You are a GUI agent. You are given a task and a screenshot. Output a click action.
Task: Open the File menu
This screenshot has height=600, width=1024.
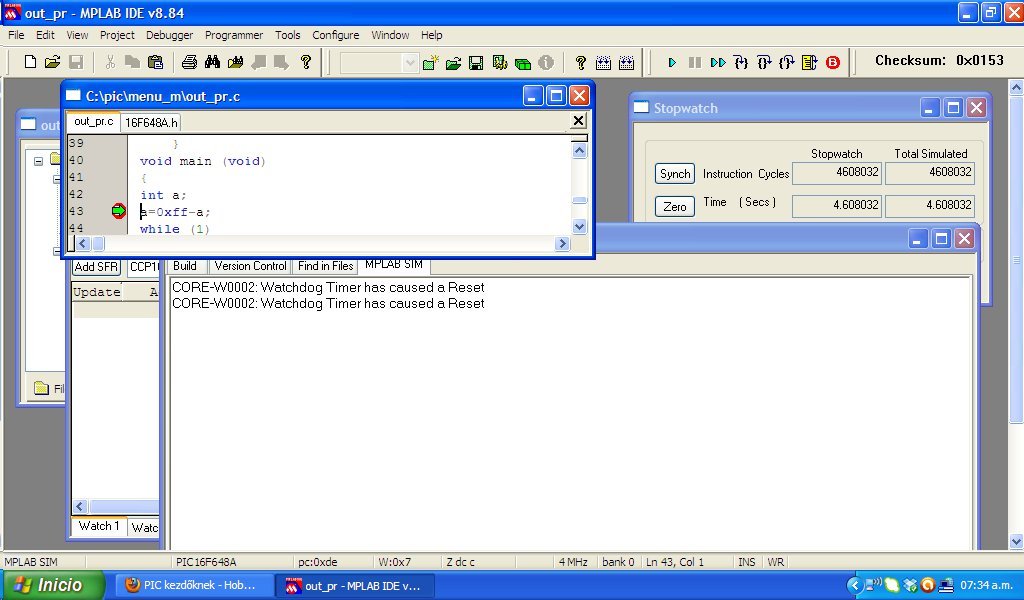(16, 35)
